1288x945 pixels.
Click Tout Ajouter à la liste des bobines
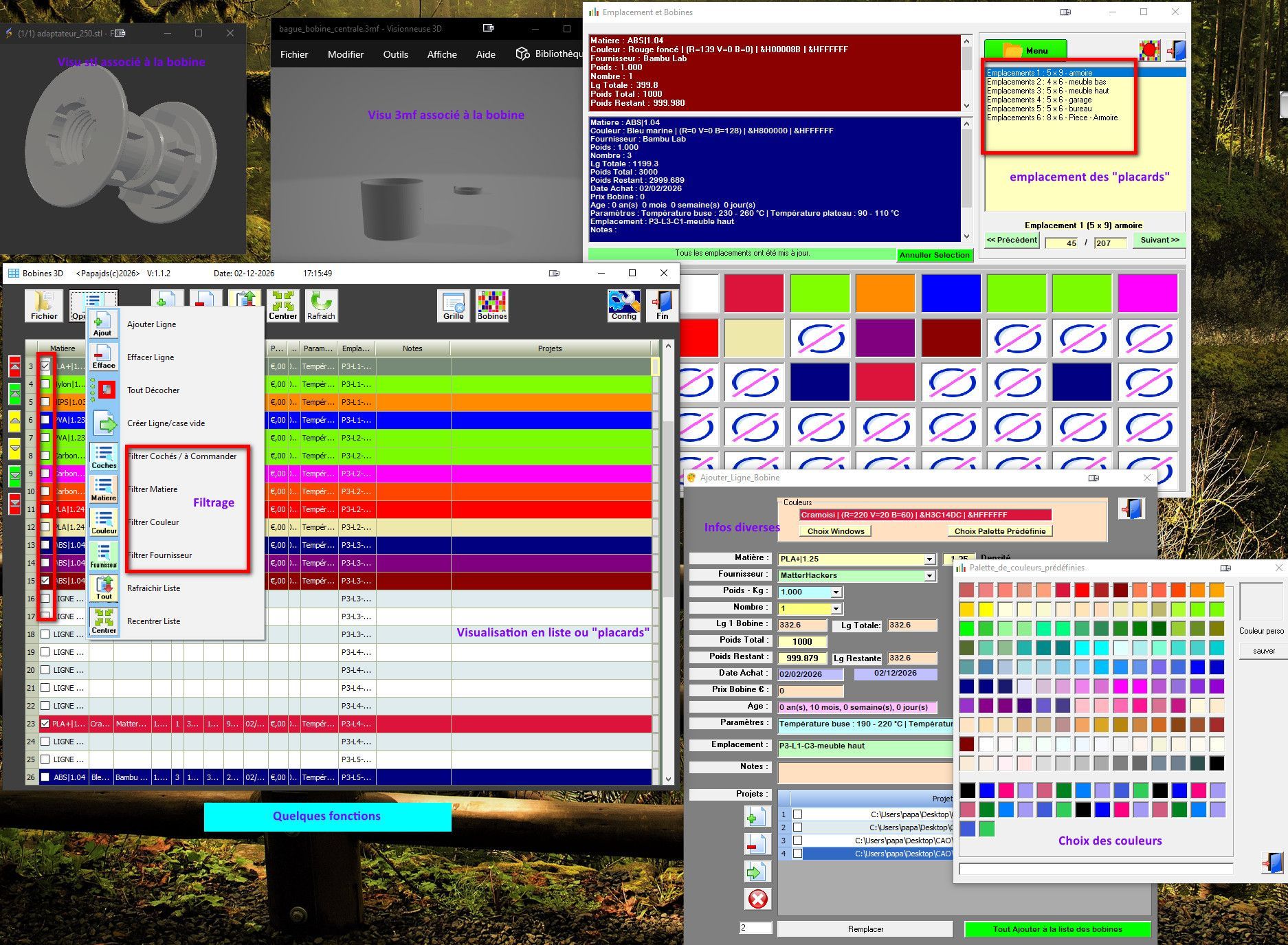1057,929
